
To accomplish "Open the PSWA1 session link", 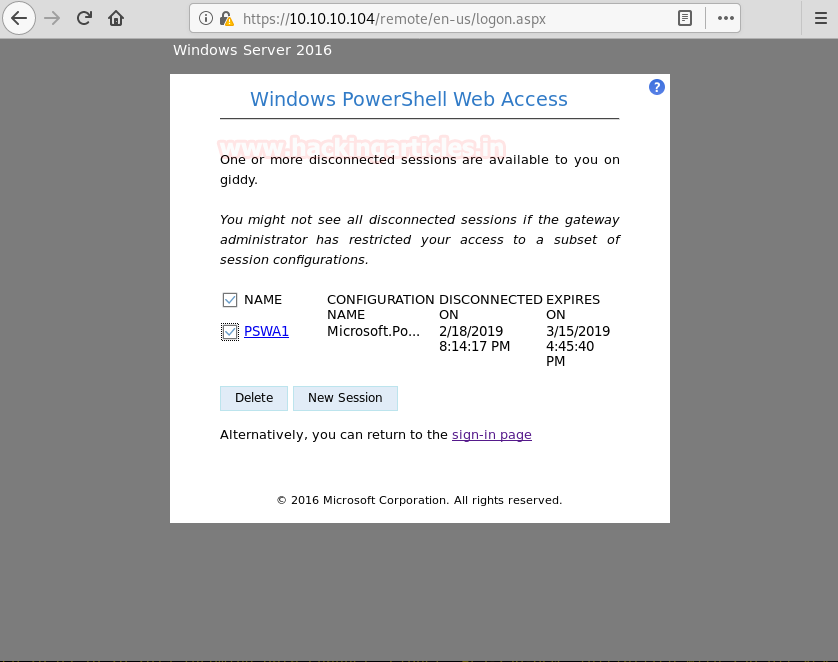I will (266, 331).
